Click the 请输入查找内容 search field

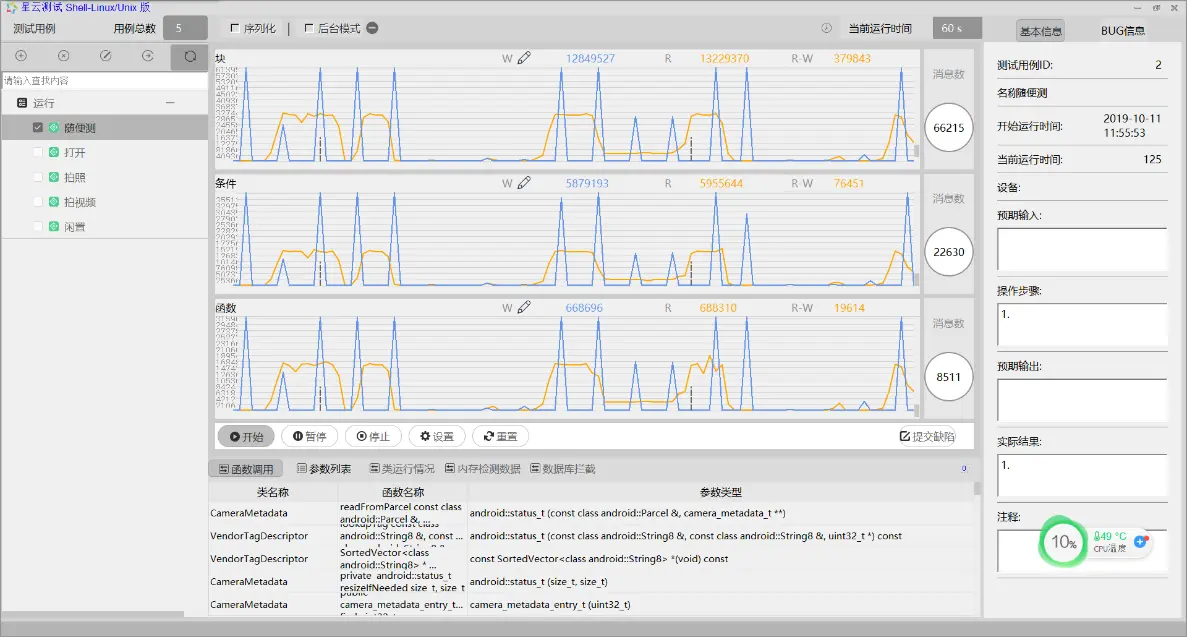[x=104, y=80]
